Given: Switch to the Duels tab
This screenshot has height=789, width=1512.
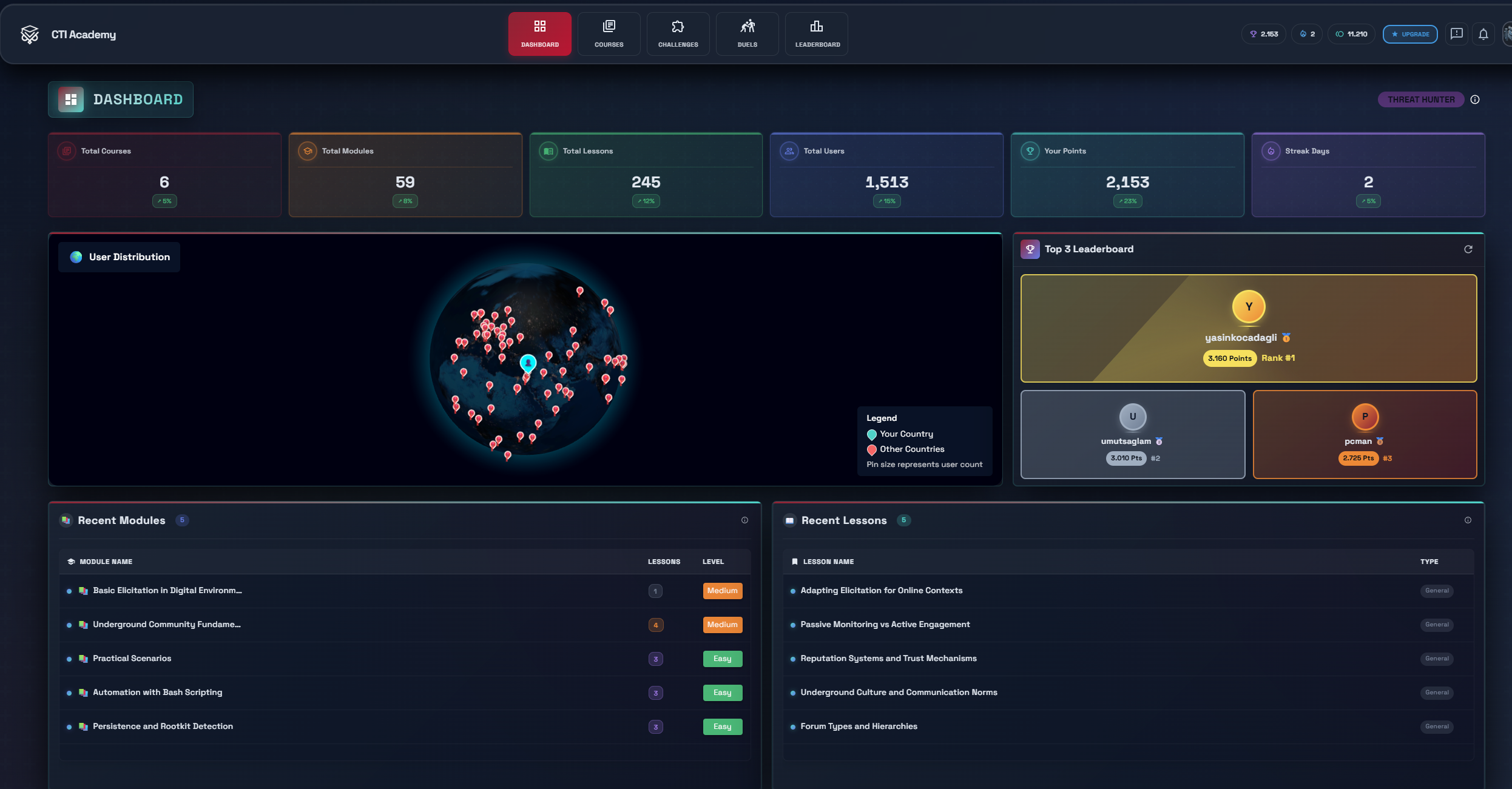Looking at the screenshot, I should (x=747, y=34).
